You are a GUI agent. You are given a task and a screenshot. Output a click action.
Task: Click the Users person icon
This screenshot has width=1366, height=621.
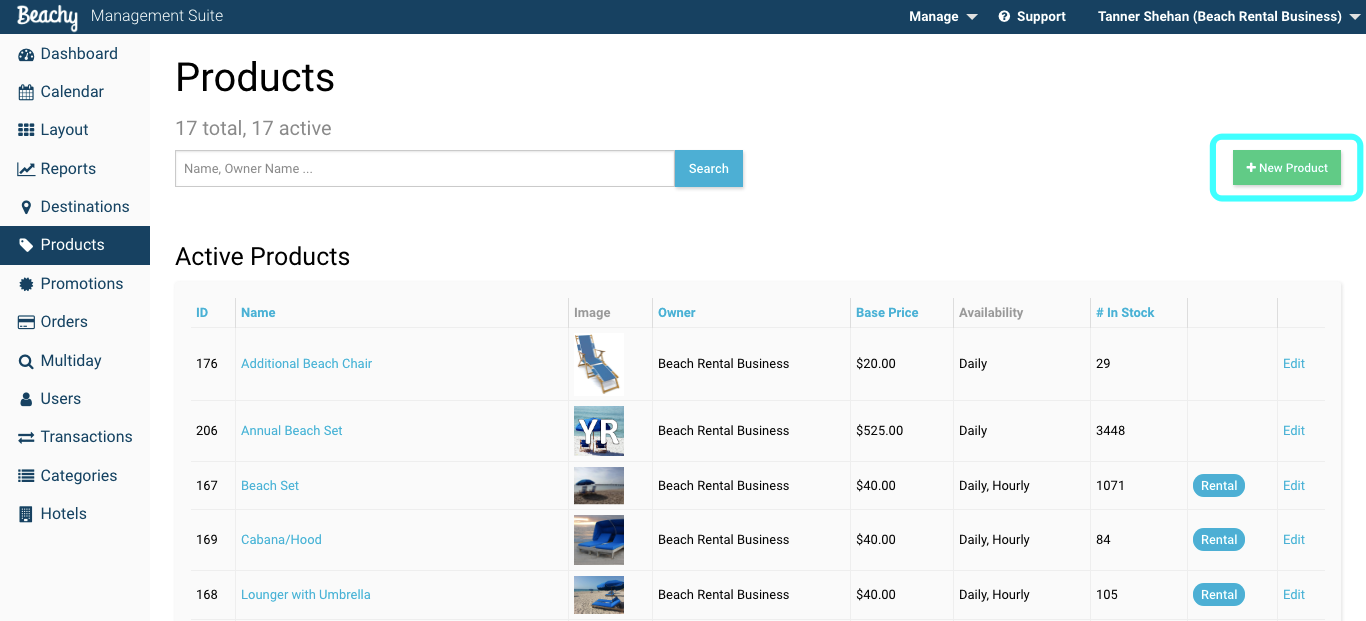(x=26, y=399)
